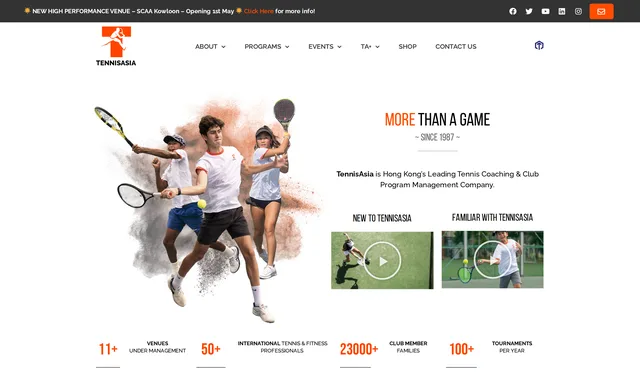Play the New to TennisAsia video

(x=382, y=260)
